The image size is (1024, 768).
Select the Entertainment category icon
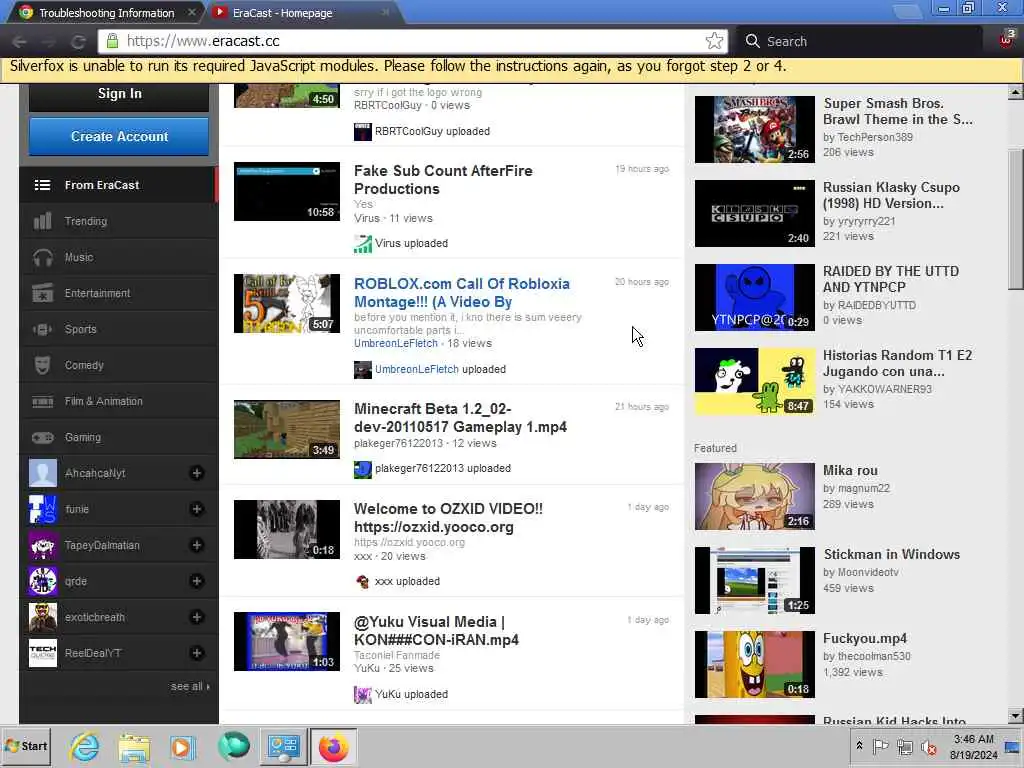click(43, 293)
